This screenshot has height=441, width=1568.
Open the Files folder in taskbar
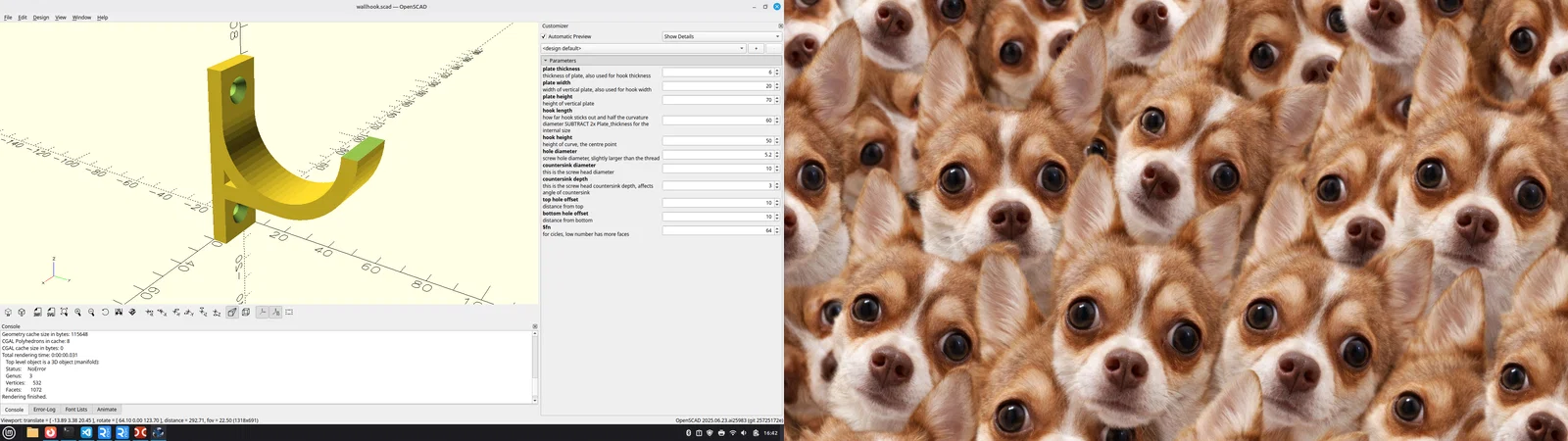[32, 432]
